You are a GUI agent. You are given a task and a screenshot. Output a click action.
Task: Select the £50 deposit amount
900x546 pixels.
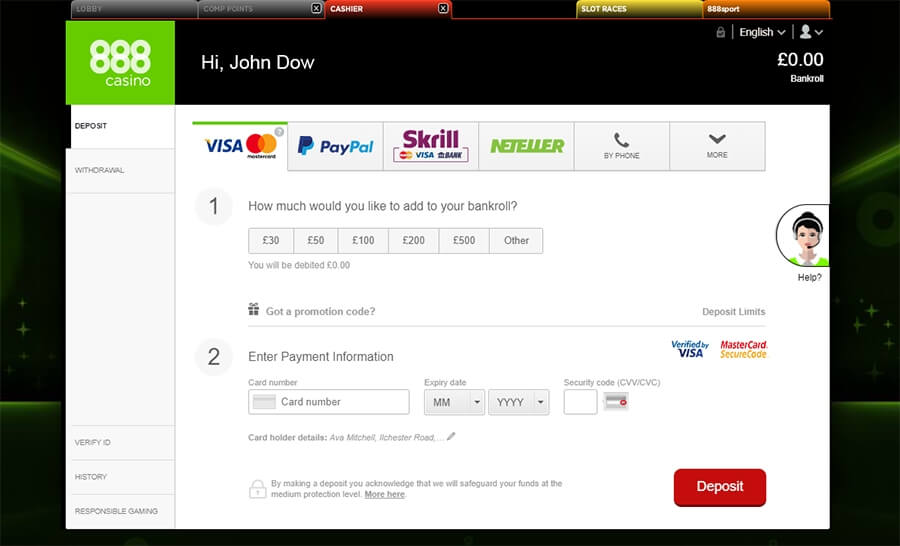coord(316,241)
